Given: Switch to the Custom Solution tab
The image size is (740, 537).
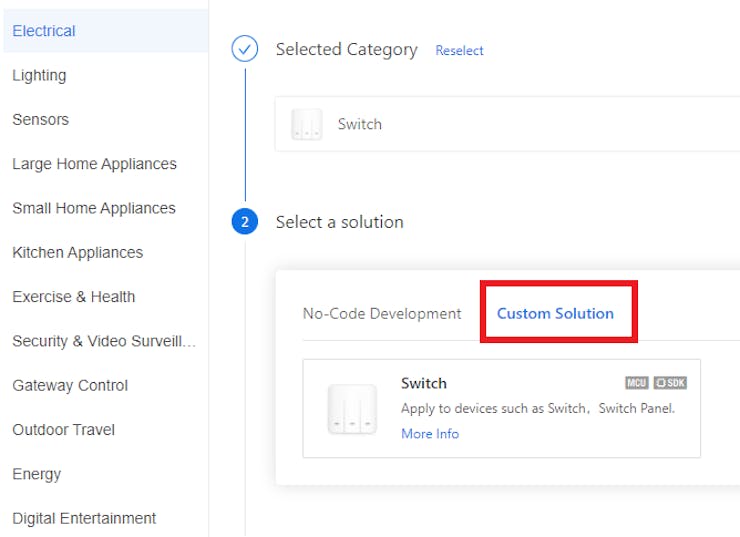Looking at the screenshot, I should click(x=555, y=313).
